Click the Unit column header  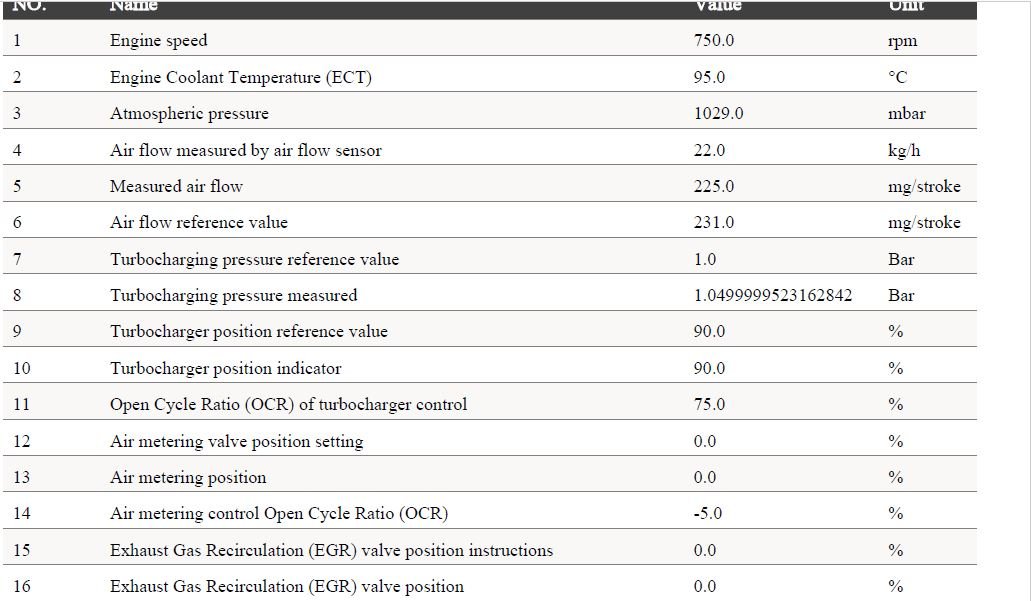coord(906,5)
